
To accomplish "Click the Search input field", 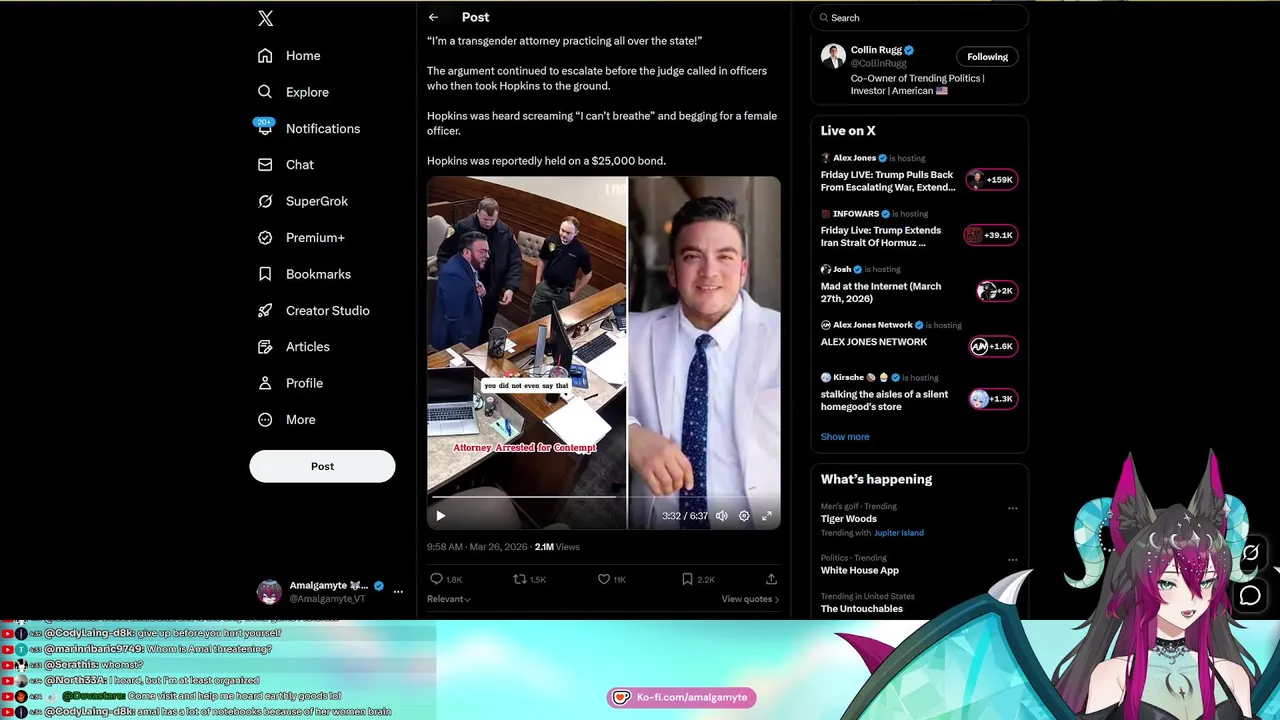I will point(919,17).
